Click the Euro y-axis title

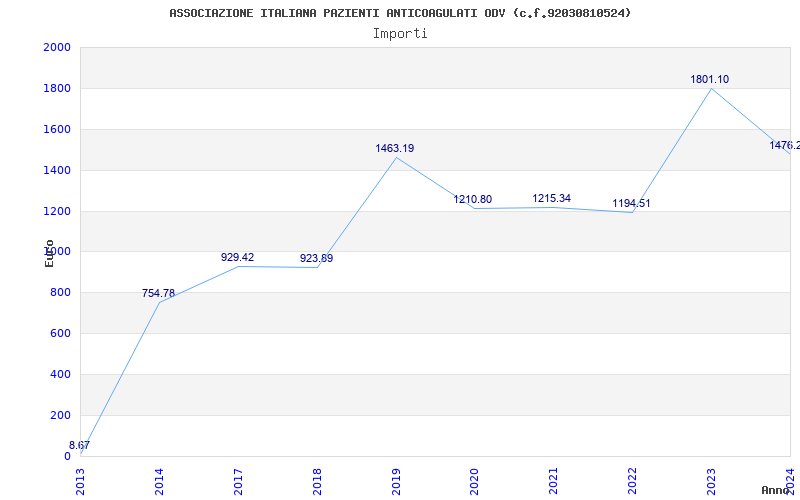click(x=49, y=254)
